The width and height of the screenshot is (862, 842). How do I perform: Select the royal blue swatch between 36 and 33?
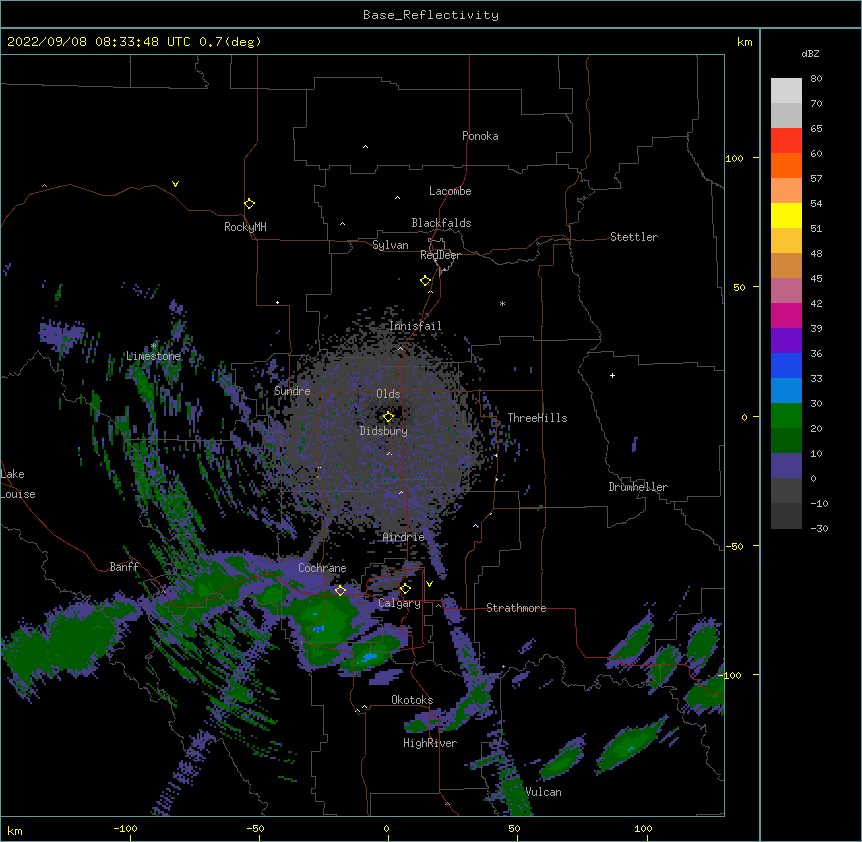click(786, 365)
